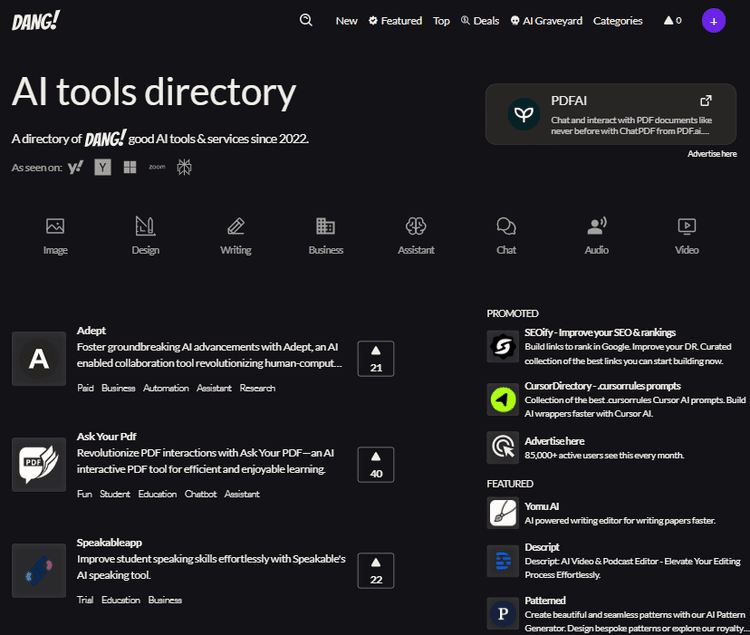This screenshot has height=635, width=750.
Task: Open the Chat category icon
Action: click(x=506, y=227)
